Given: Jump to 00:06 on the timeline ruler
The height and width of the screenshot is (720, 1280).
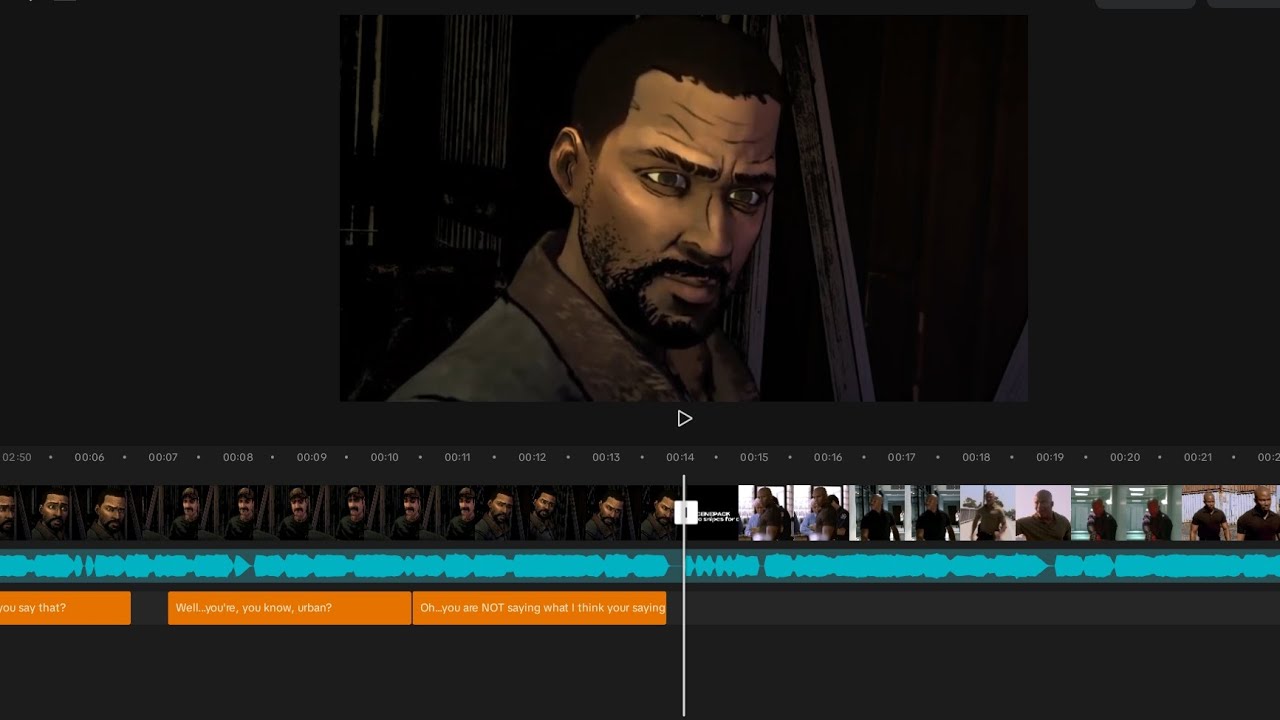Looking at the screenshot, I should coord(89,457).
